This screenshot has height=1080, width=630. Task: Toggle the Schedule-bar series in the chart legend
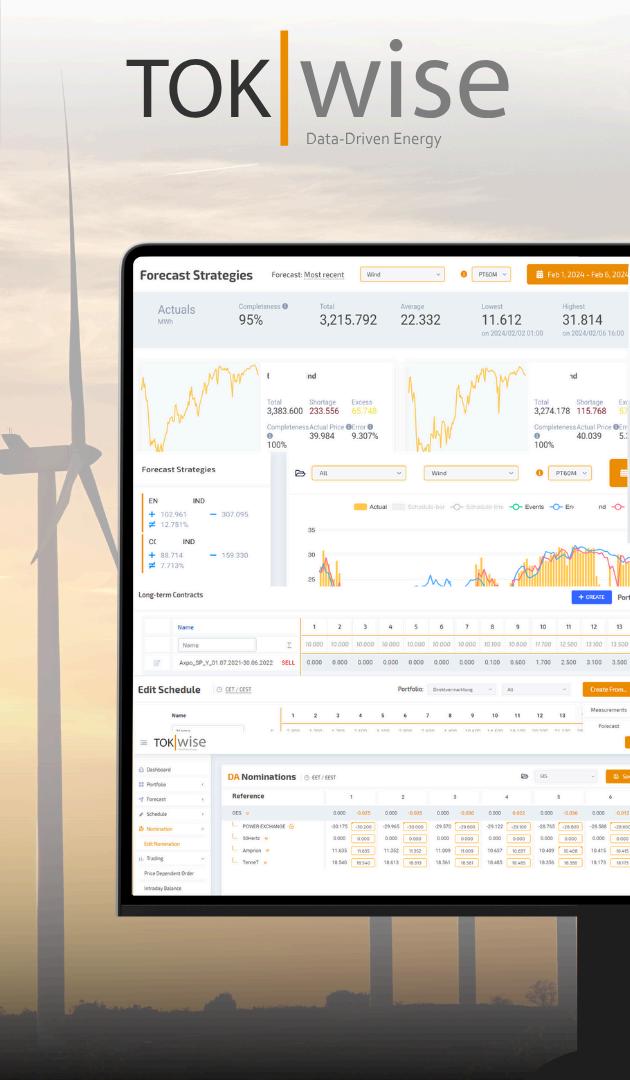418,507
